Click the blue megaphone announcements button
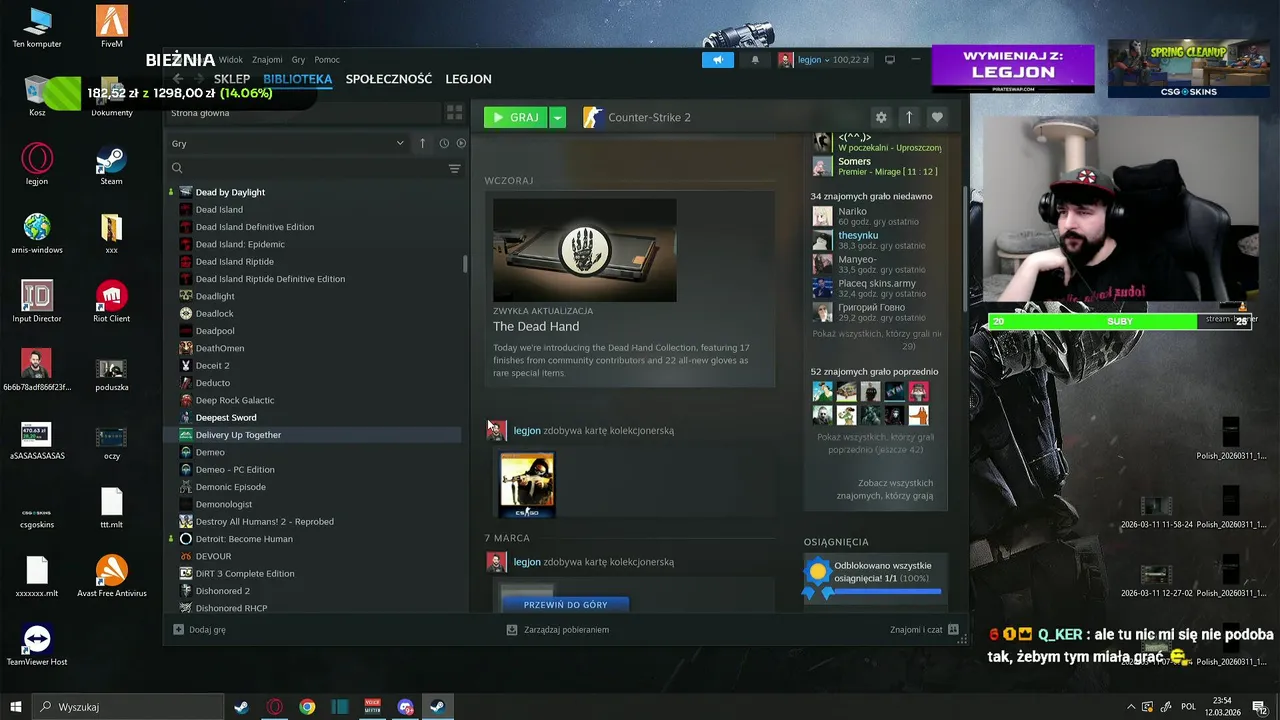Image resolution: width=1280 pixels, height=720 pixels. pyautogui.click(x=717, y=60)
